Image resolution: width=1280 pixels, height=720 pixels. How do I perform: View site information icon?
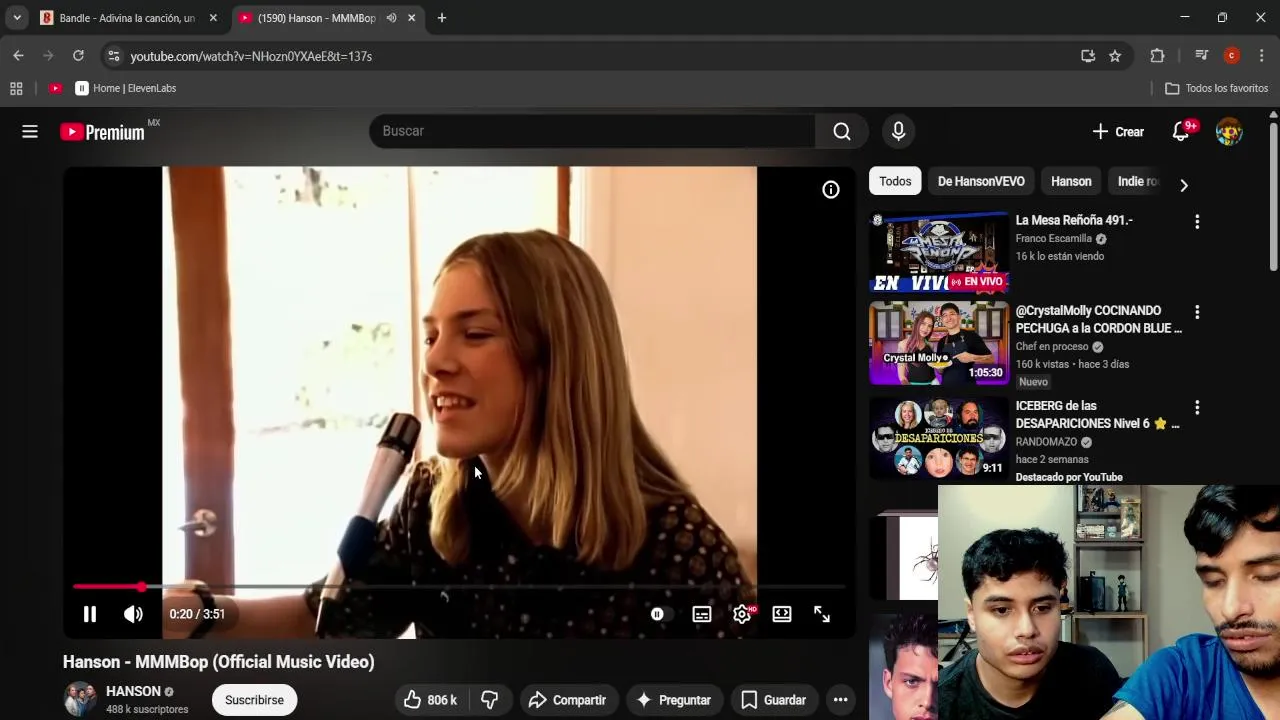(x=113, y=56)
